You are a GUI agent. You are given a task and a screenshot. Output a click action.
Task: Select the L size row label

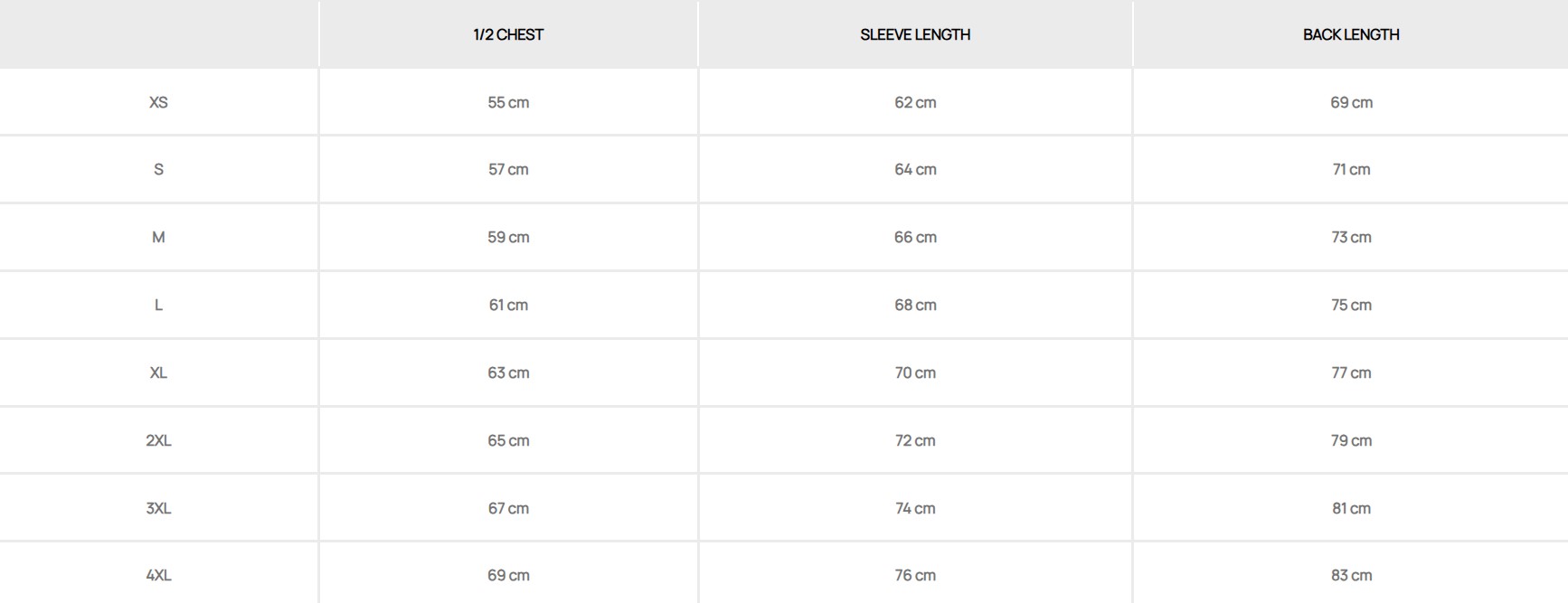[158, 305]
